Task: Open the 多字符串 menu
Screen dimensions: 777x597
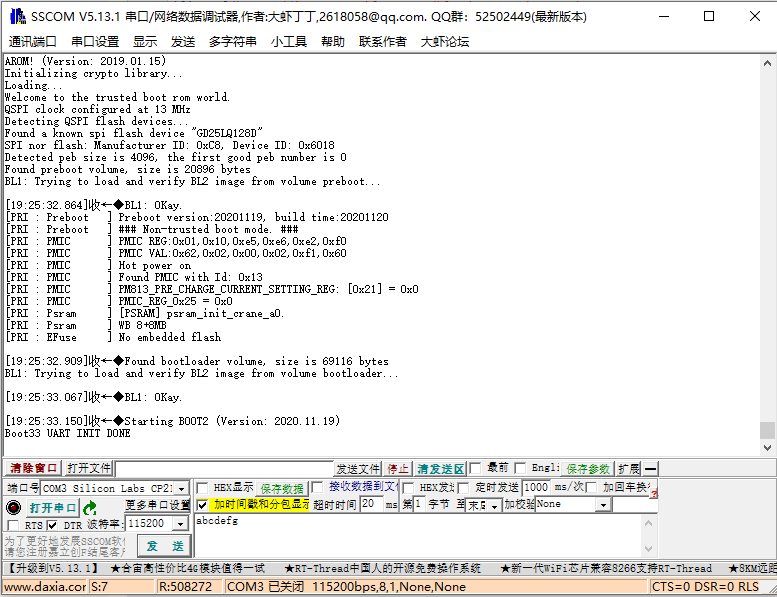Action: pos(233,42)
